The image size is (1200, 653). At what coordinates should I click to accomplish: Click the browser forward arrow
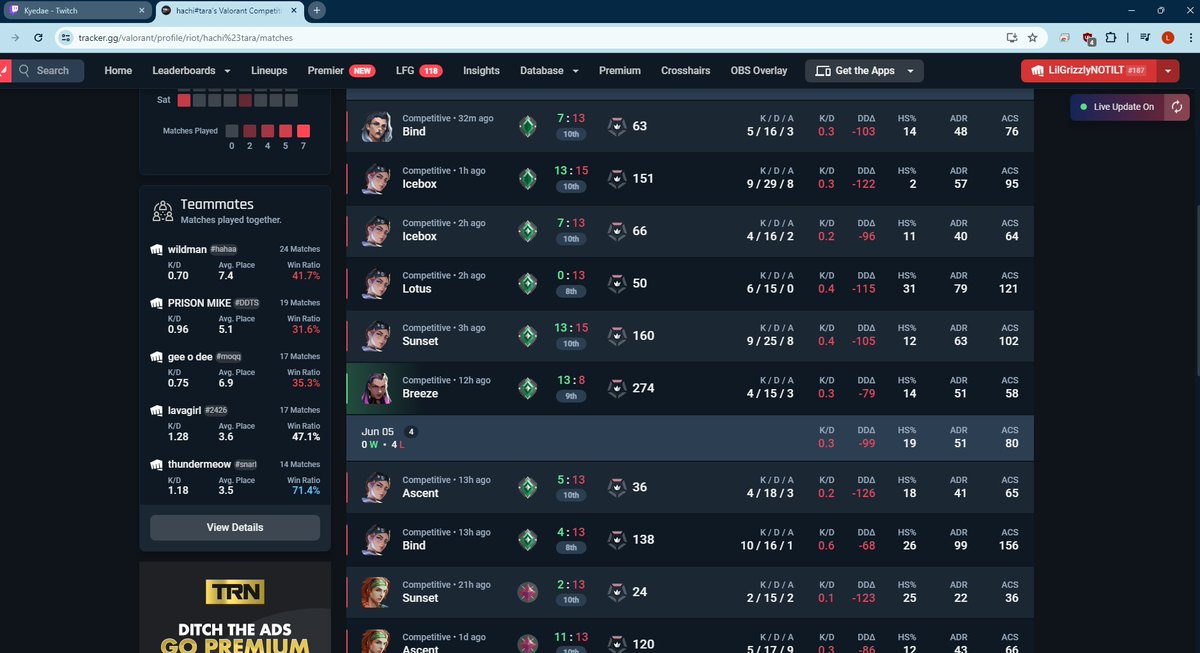pyautogui.click(x=13, y=37)
